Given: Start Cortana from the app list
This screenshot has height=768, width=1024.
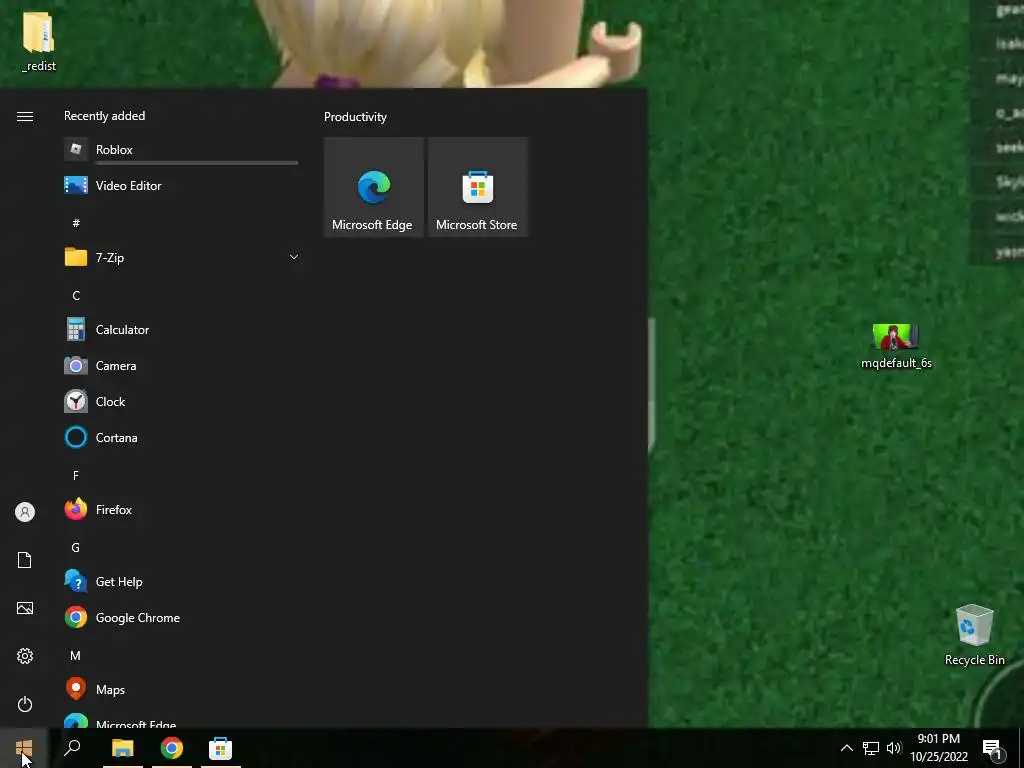Looking at the screenshot, I should click(x=181, y=438).
